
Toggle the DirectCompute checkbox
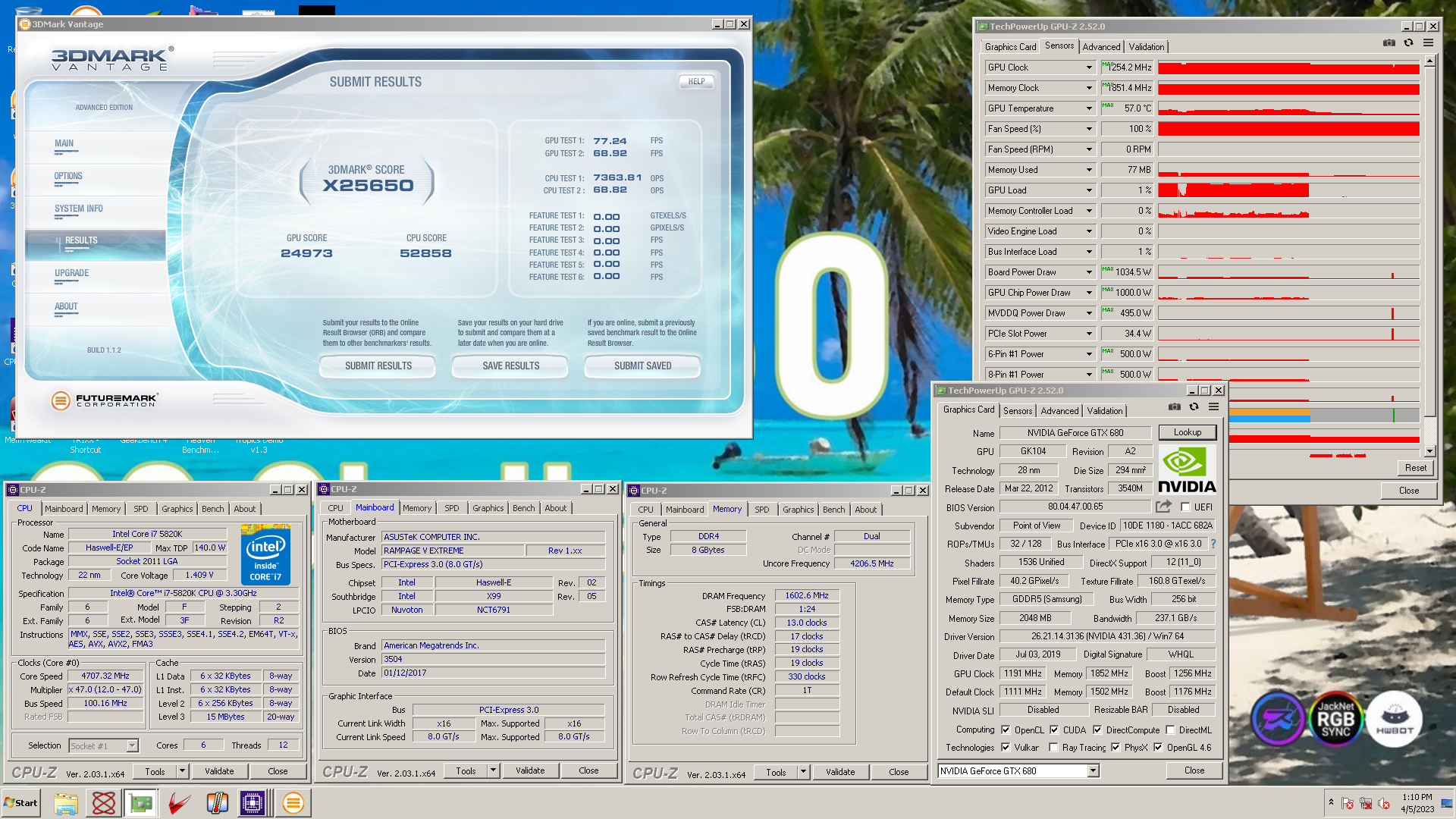(x=1097, y=730)
